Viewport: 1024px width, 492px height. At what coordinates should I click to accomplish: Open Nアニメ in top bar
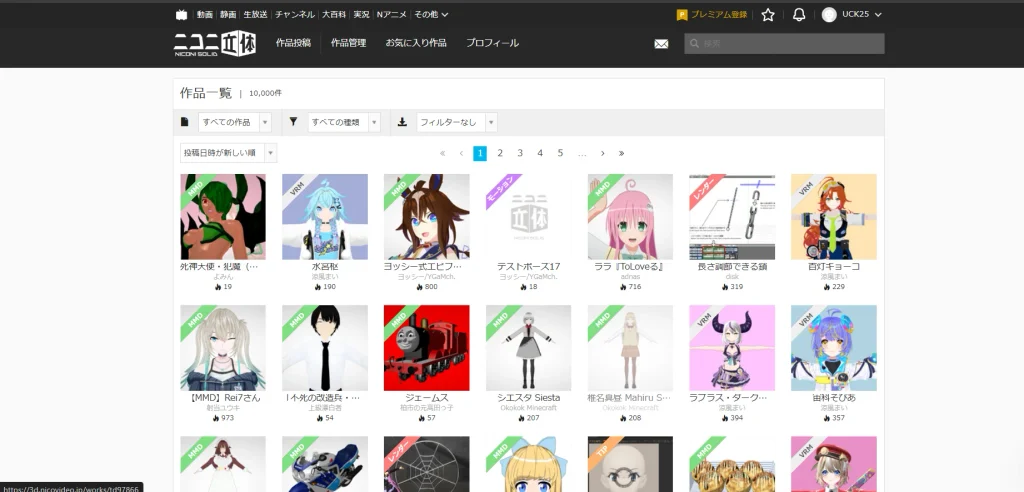tap(392, 14)
